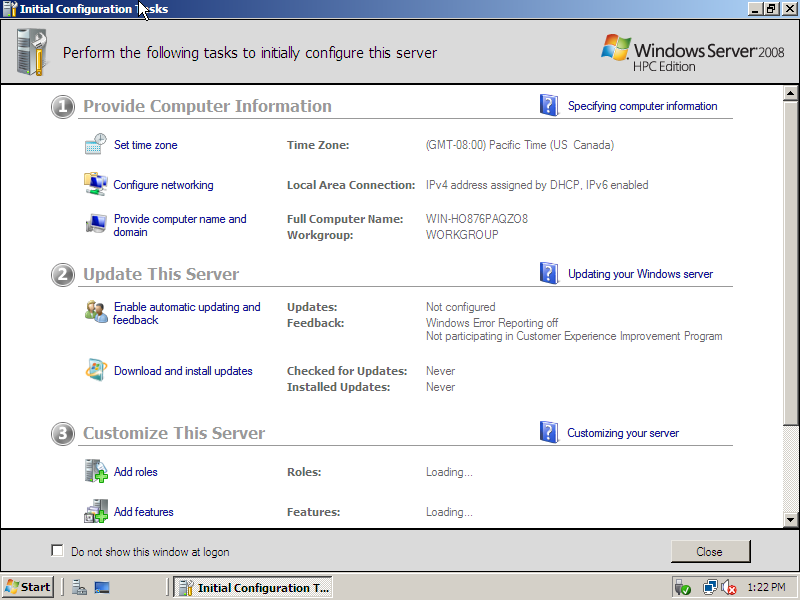Screen dimensions: 800x600
Task: Open Server Manager from Quick Launch
Action: coord(80,587)
